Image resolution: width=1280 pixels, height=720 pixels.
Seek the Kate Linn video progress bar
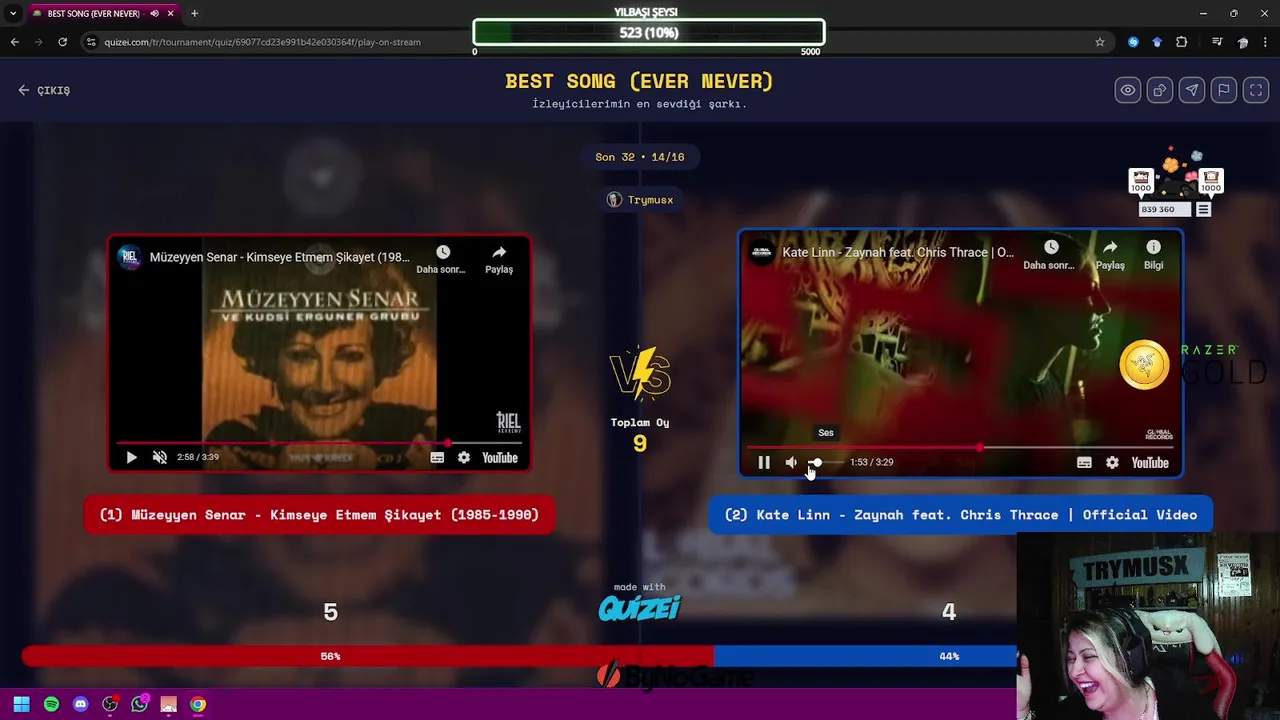960,447
